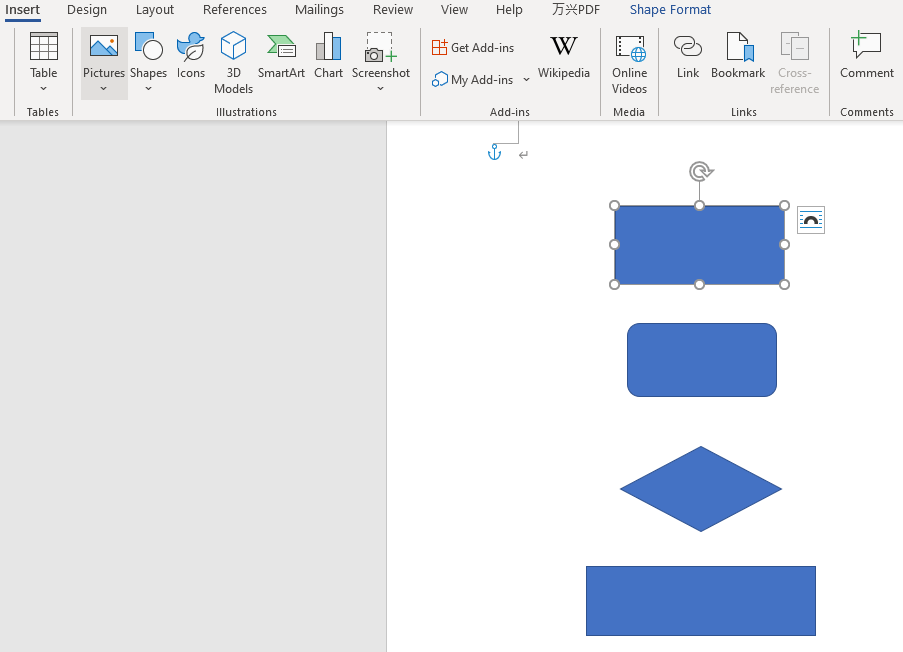Image resolution: width=903 pixels, height=652 pixels.
Task: Expand the My Add-ins chevron
Action: 526,79
